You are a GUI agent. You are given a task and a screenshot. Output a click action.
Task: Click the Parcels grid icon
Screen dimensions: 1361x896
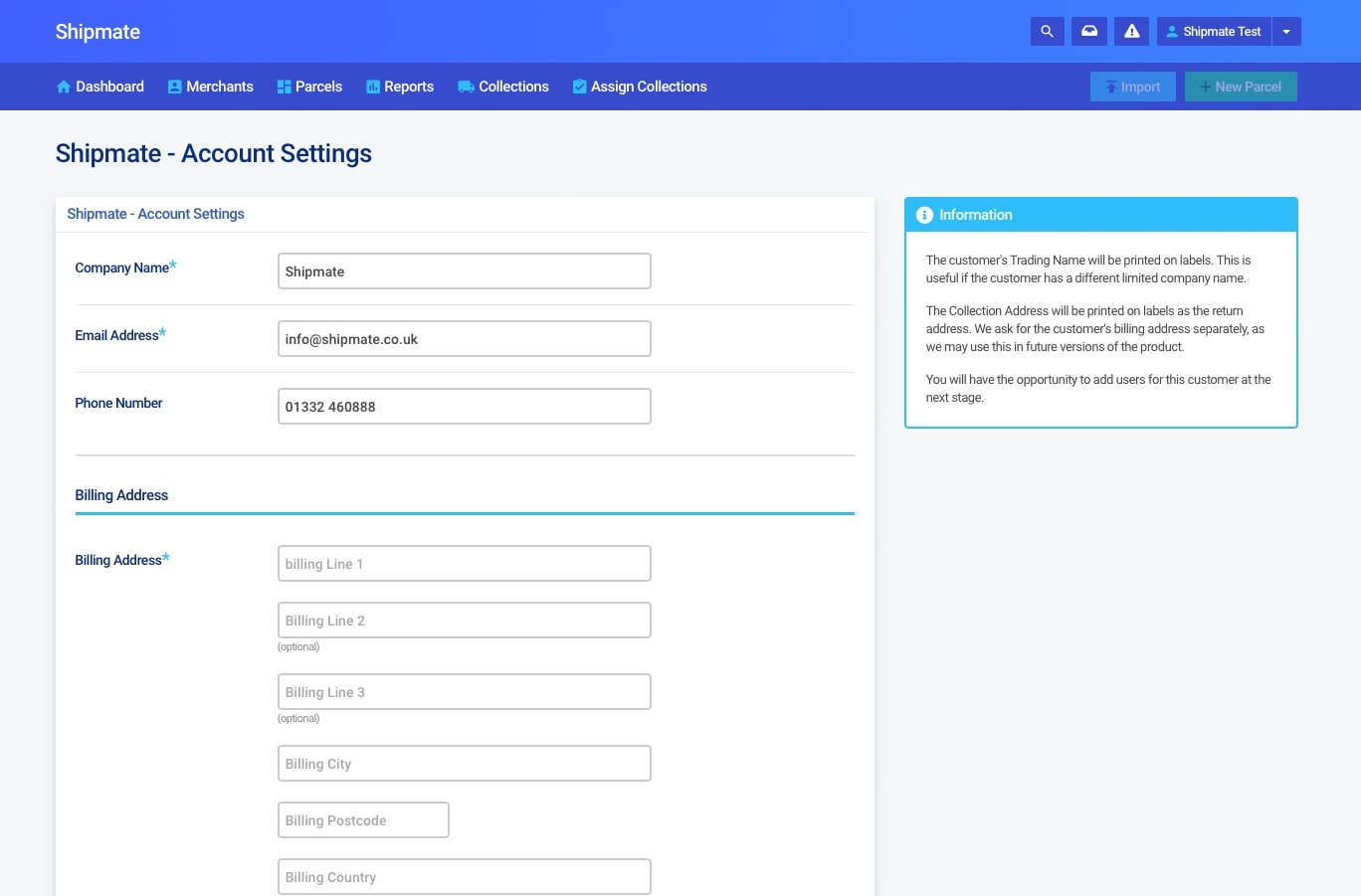[x=284, y=87]
